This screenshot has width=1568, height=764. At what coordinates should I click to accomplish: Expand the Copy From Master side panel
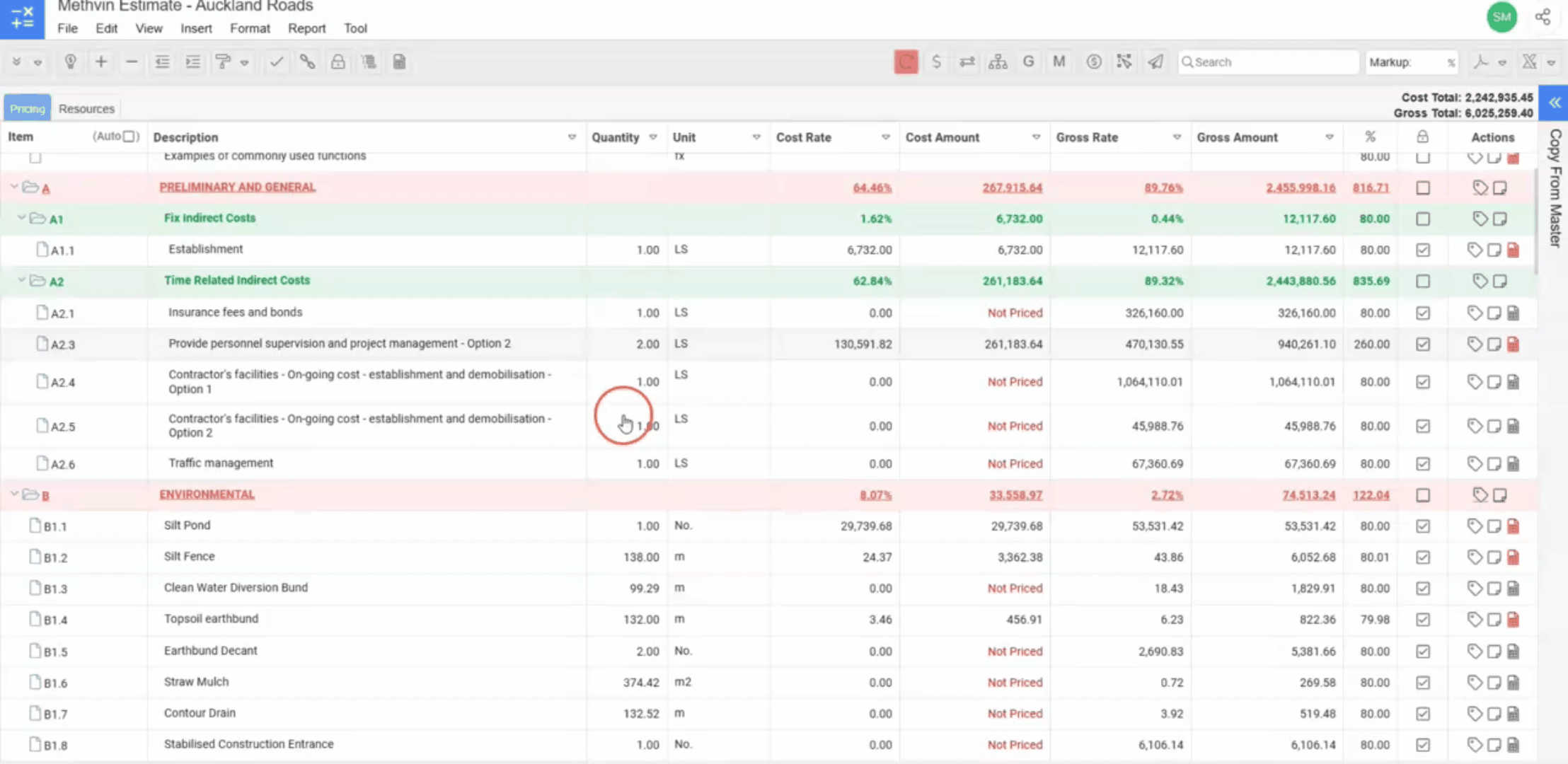pyautogui.click(x=1554, y=103)
